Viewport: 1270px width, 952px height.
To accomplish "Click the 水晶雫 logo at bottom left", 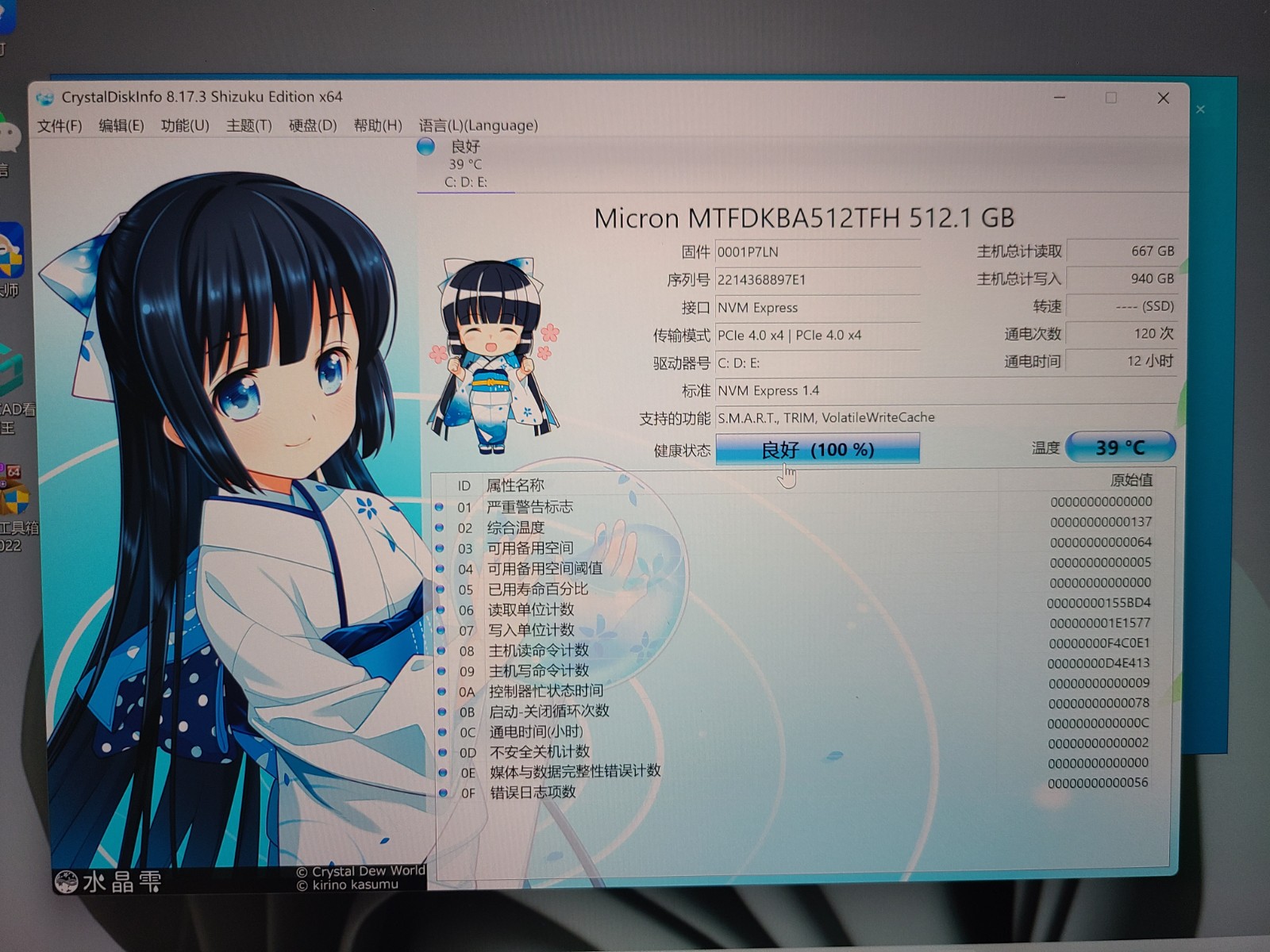I will pyautogui.click(x=107, y=881).
